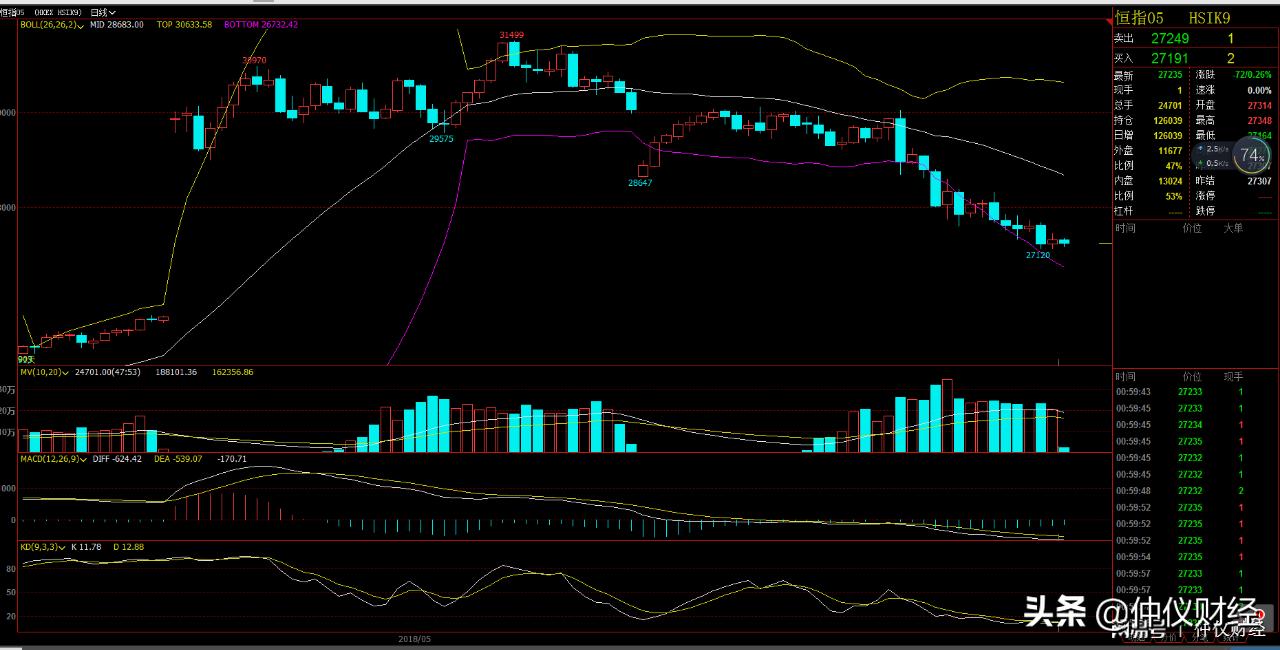
Task: Expand the KD(9,3,3) indicator dropdown
Action: [42, 547]
